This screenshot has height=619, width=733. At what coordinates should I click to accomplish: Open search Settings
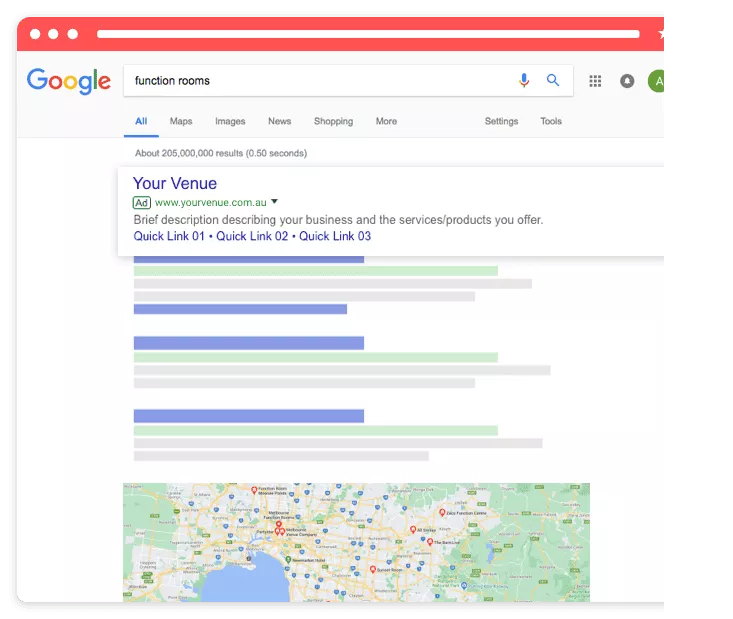(x=501, y=121)
